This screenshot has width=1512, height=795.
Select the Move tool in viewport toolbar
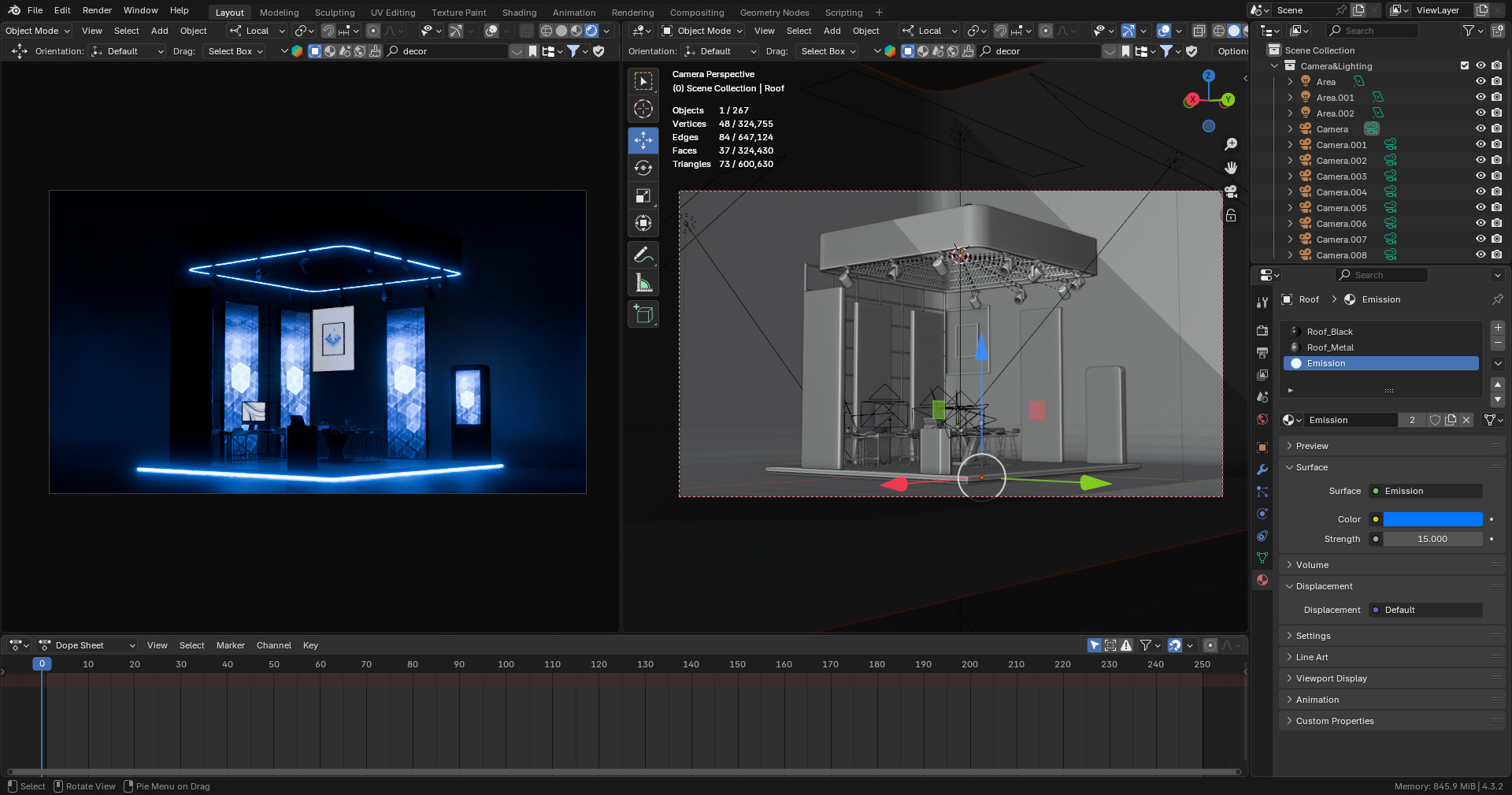tap(643, 140)
